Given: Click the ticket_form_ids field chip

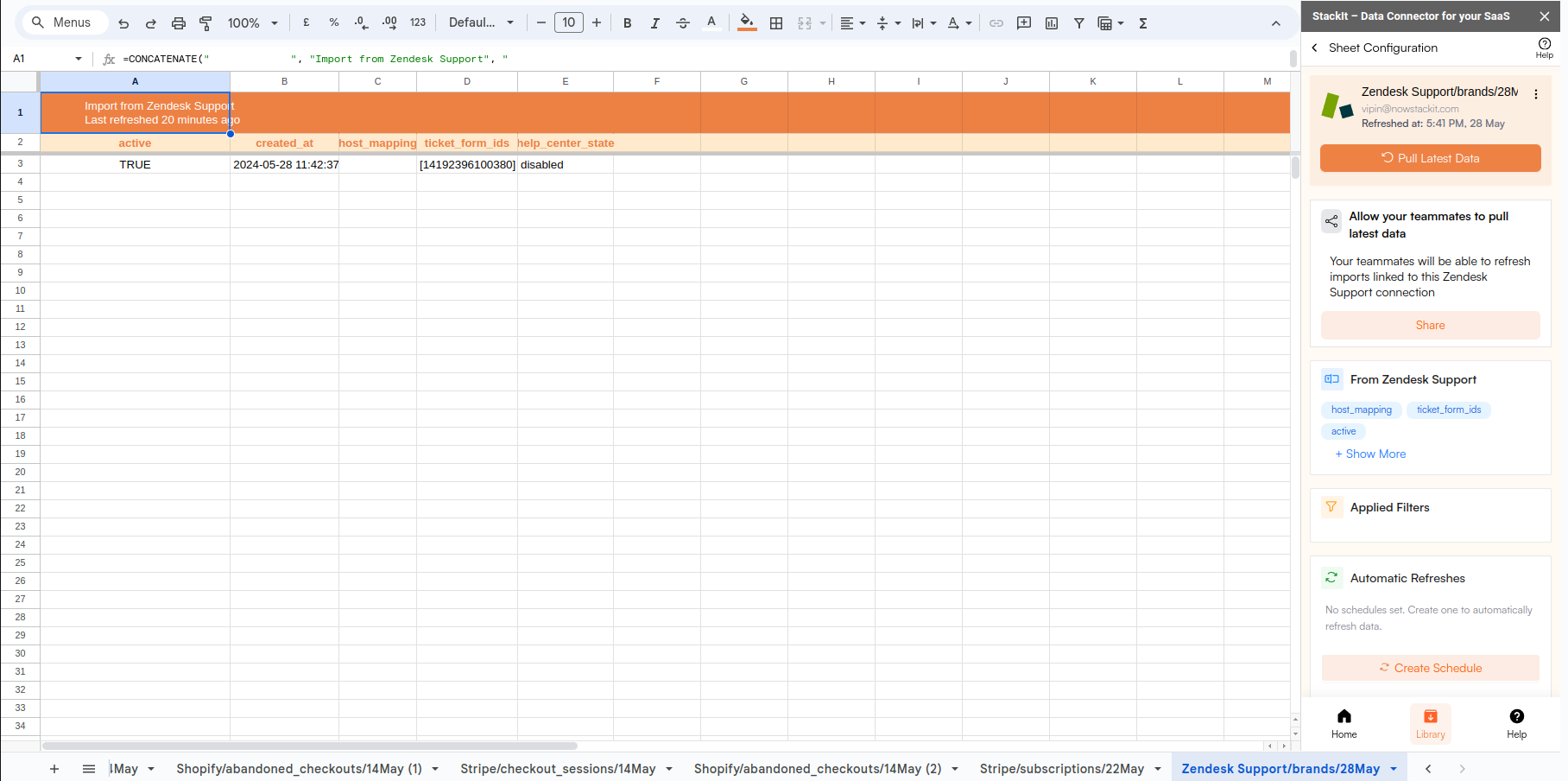Looking at the screenshot, I should pos(1449,410).
